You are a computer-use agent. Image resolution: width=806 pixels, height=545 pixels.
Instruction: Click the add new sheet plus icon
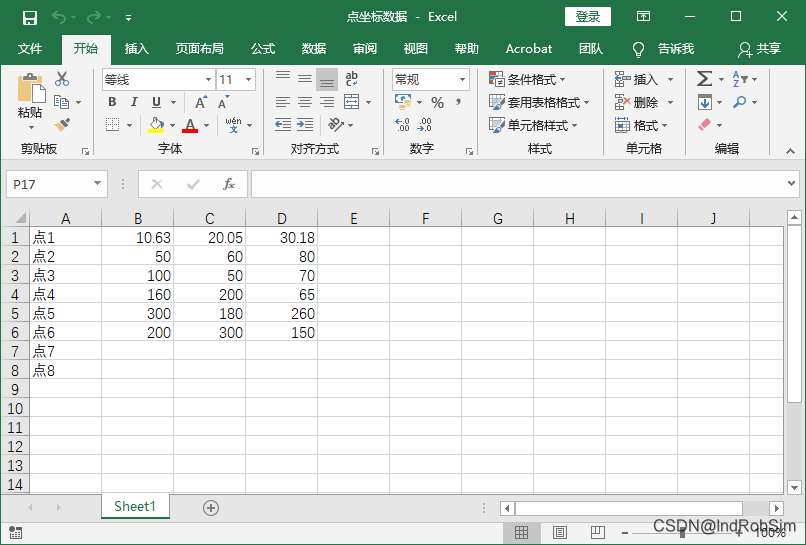click(211, 507)
